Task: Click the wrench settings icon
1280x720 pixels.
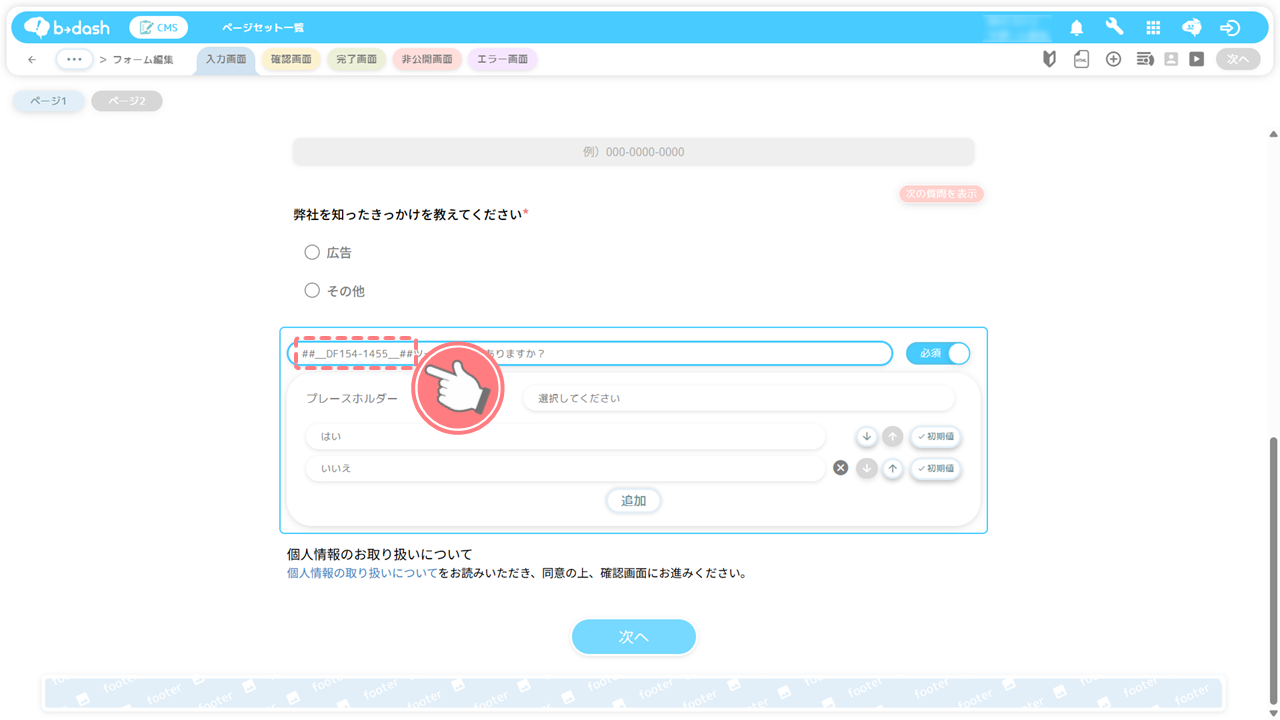Action: coord(1114,28)
